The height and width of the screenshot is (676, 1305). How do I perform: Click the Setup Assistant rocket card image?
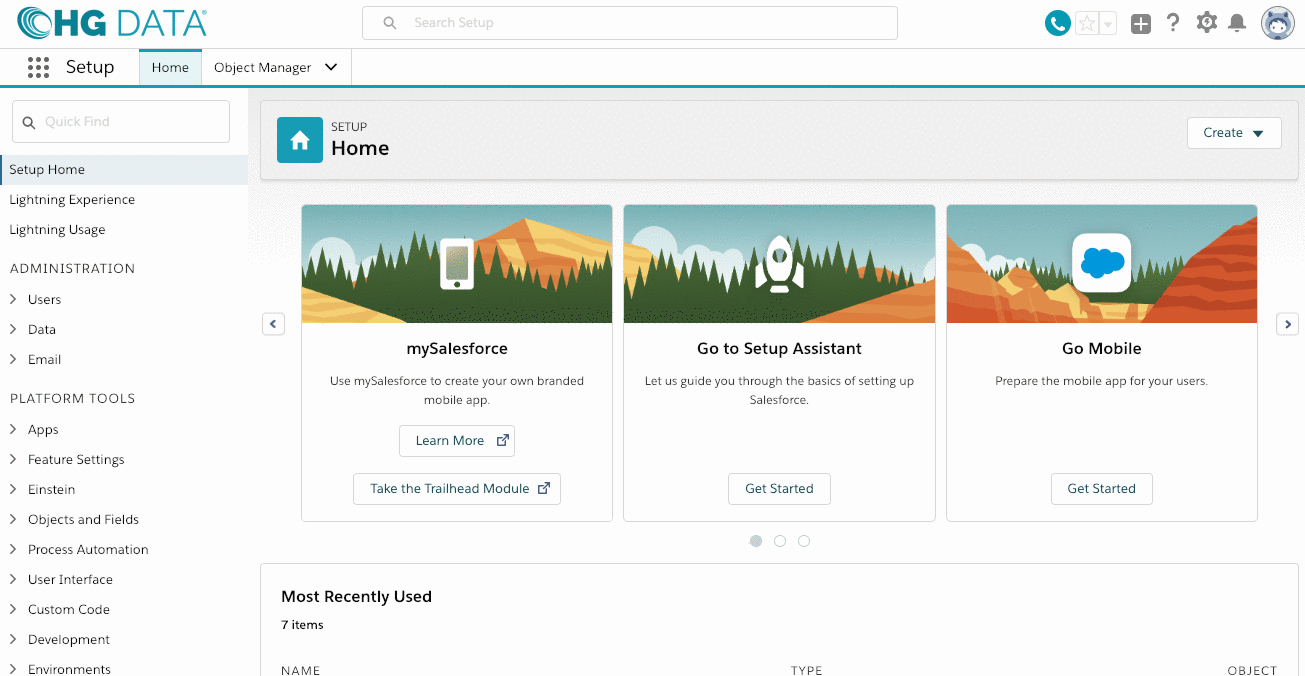click(779, 264)
